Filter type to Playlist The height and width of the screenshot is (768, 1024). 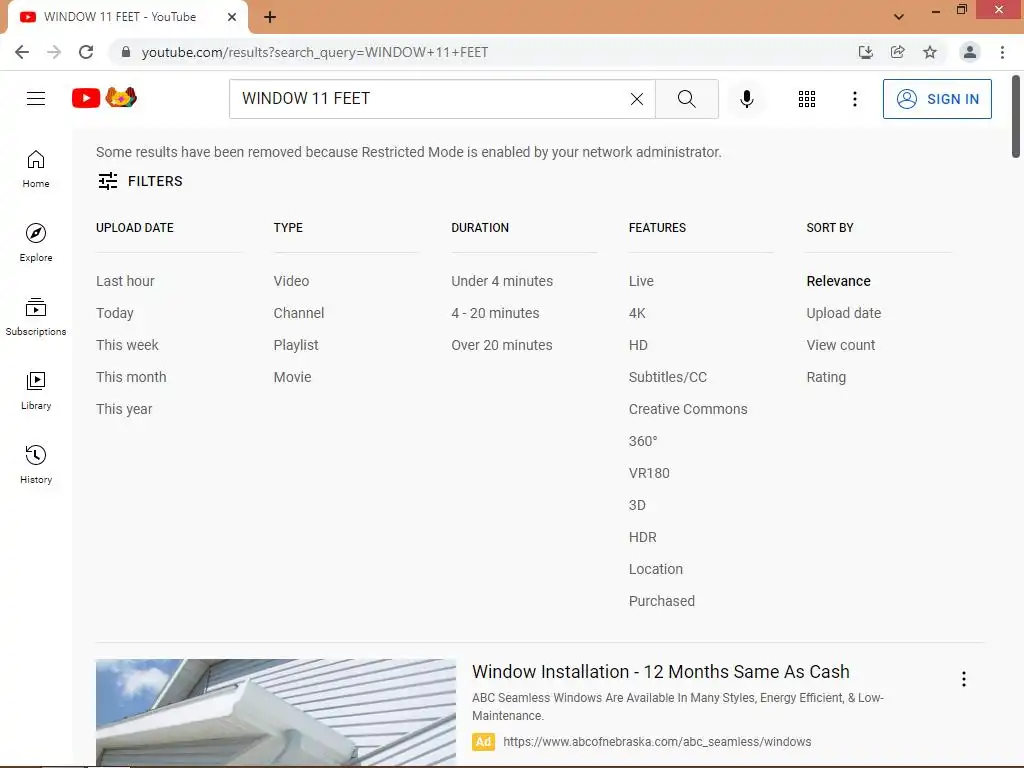point(296,345)
